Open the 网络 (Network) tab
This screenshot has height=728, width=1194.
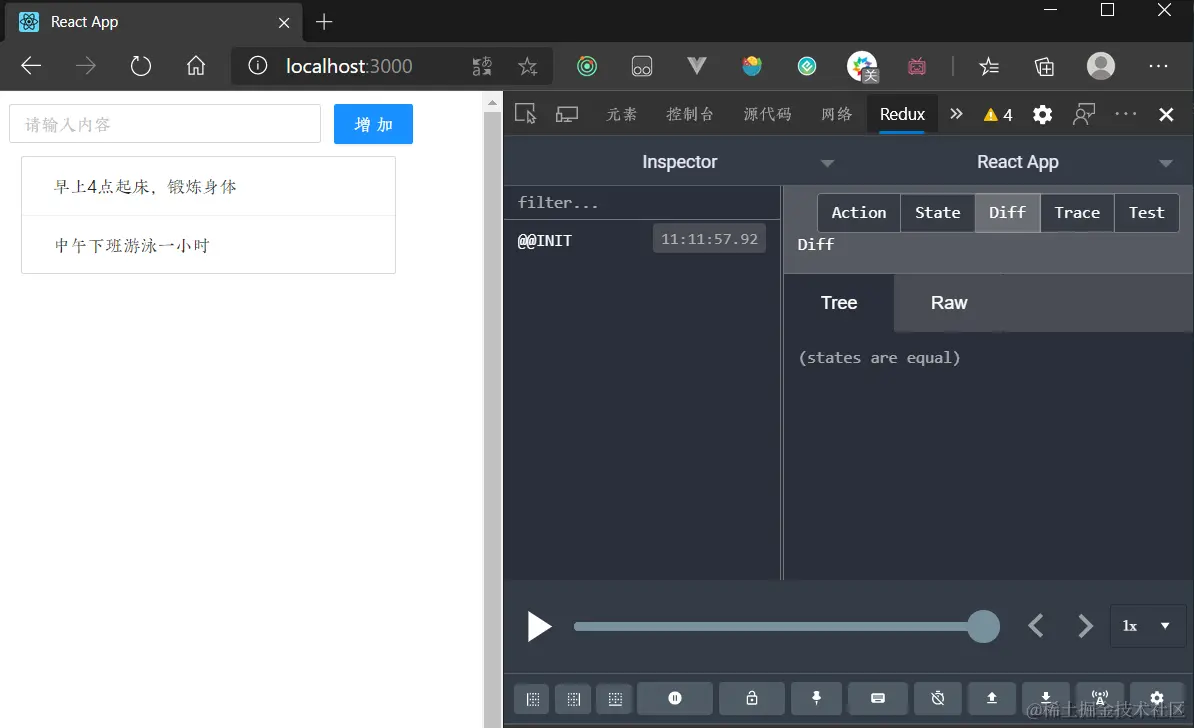(x=836, y=114)
